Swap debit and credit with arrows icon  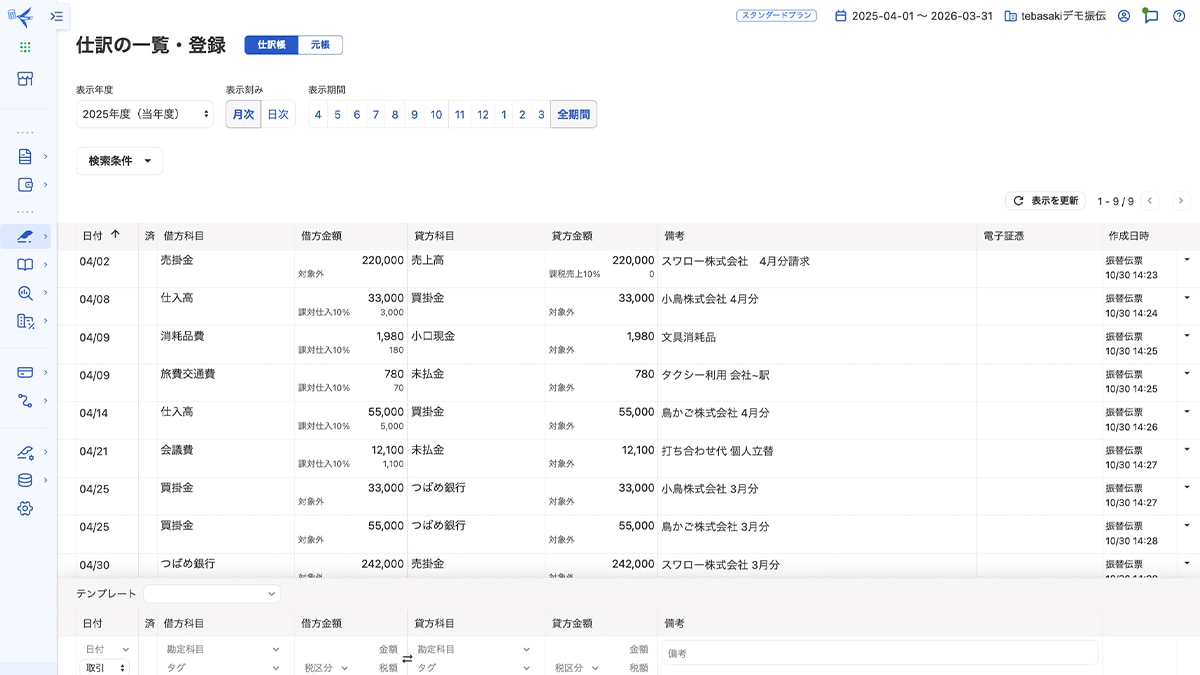(x=407, y=659)
